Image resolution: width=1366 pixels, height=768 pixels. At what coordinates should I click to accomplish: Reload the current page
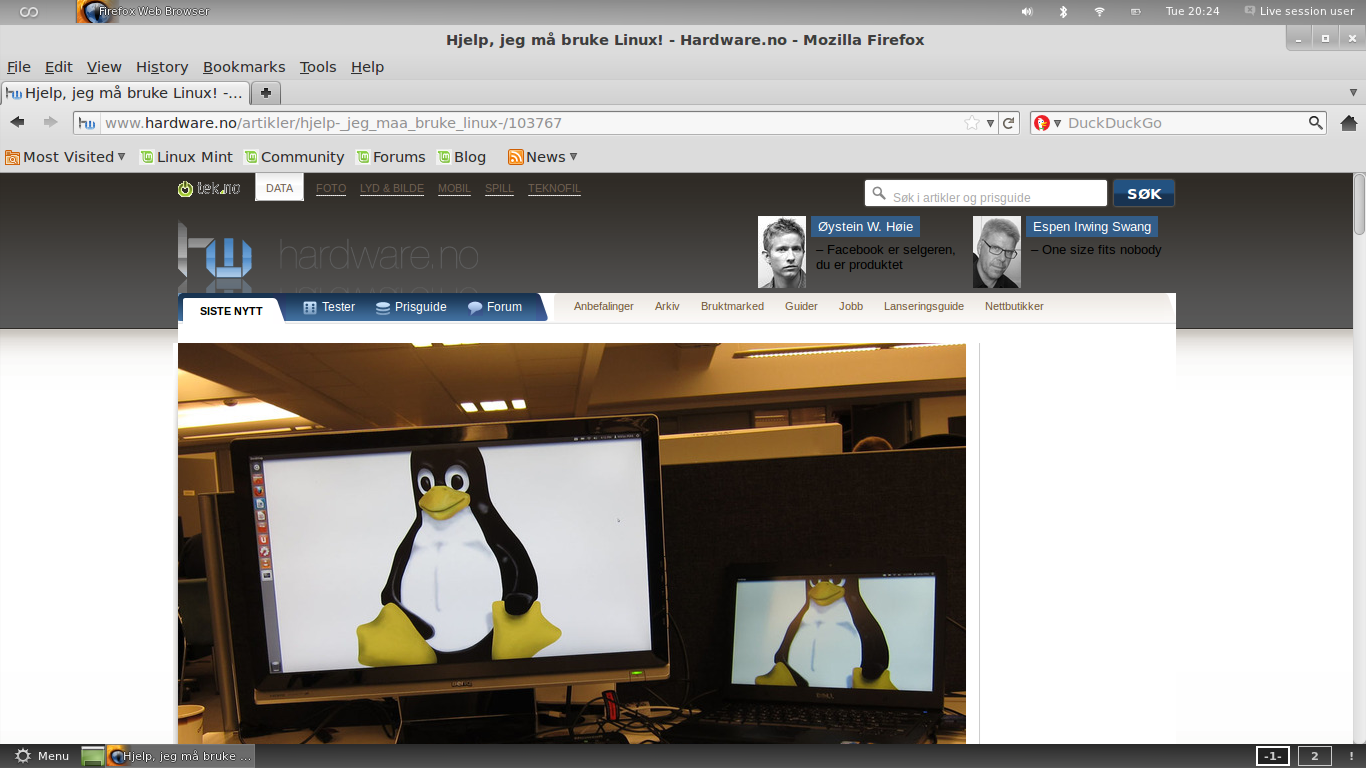click(x=1009, y=123)
